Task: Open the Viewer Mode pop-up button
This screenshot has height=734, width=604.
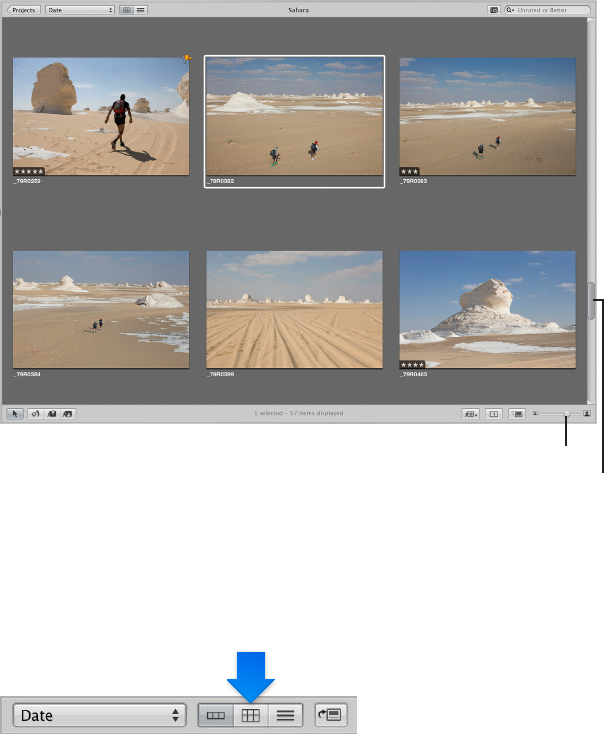Action: point(471,414)
